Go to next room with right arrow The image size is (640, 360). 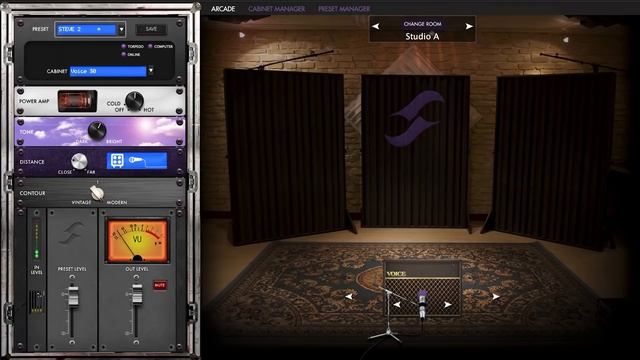tap(469, 26)
